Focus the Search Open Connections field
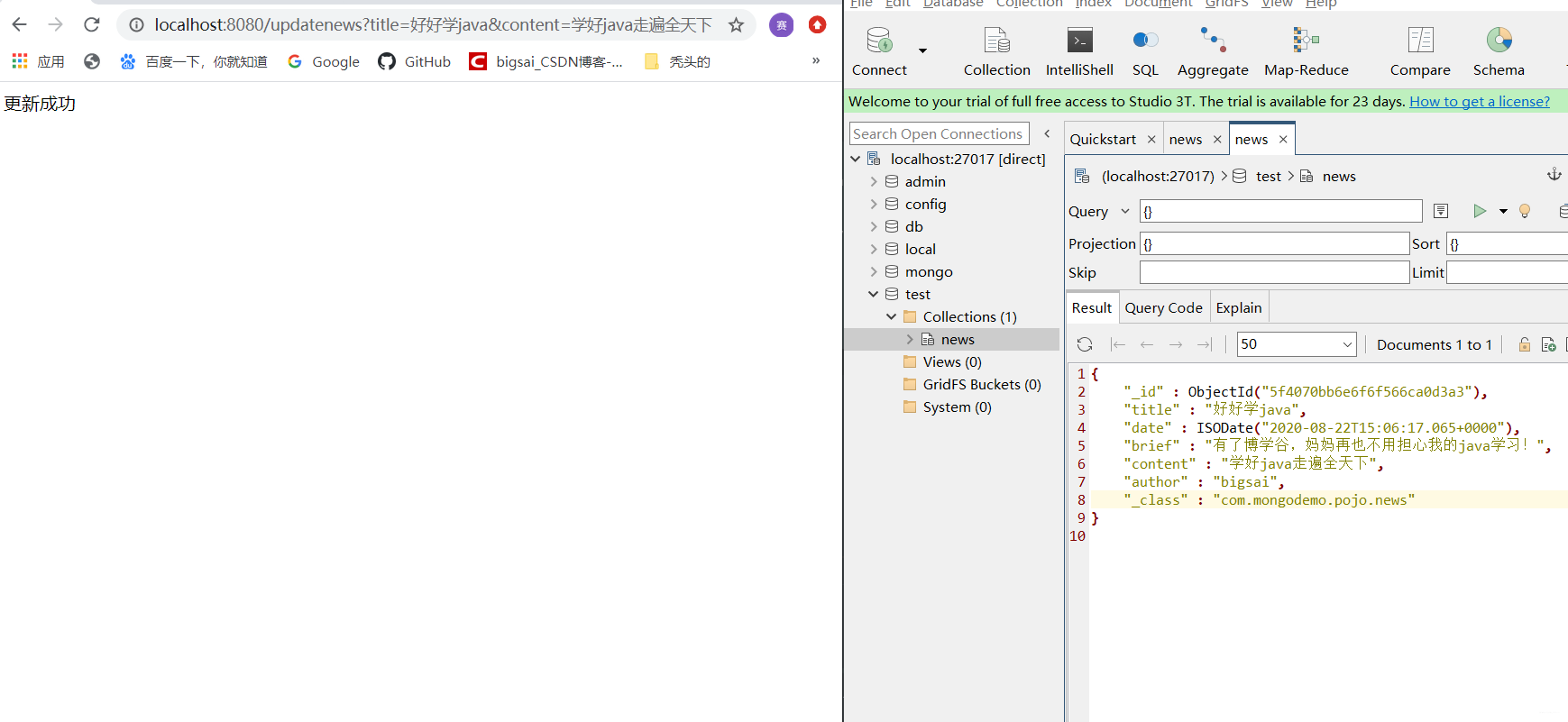1568x722 pixels. 939,133
